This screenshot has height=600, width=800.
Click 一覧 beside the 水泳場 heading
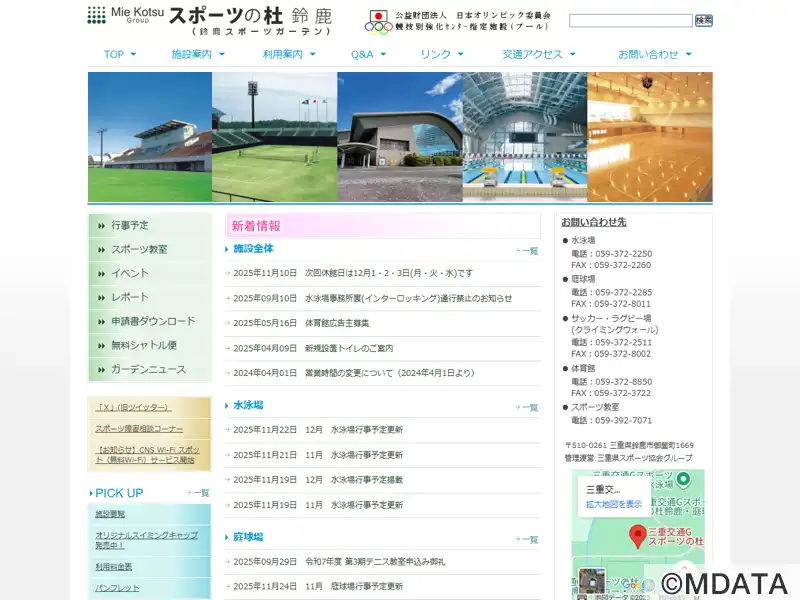pos(527,407)
